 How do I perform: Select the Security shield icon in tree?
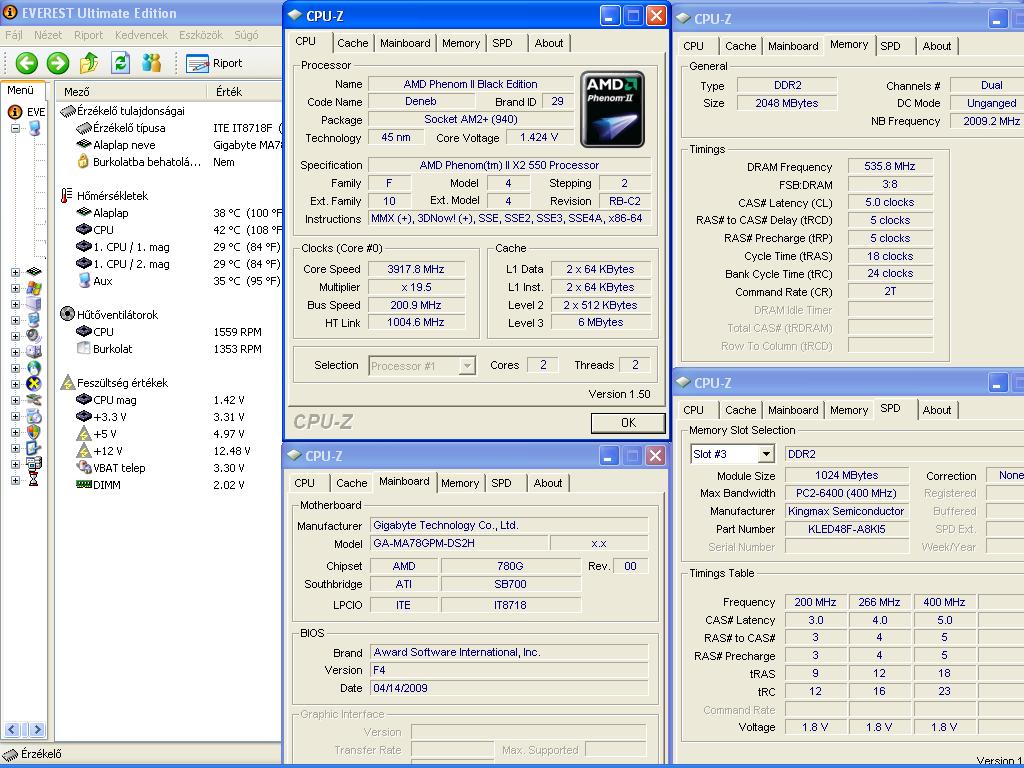click(x=34, y=432)
